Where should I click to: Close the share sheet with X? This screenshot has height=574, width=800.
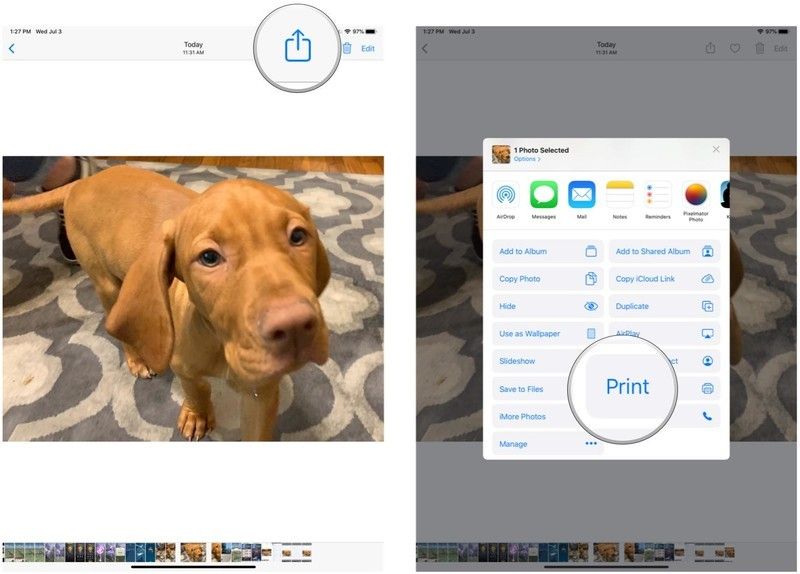tap(716, 149)
